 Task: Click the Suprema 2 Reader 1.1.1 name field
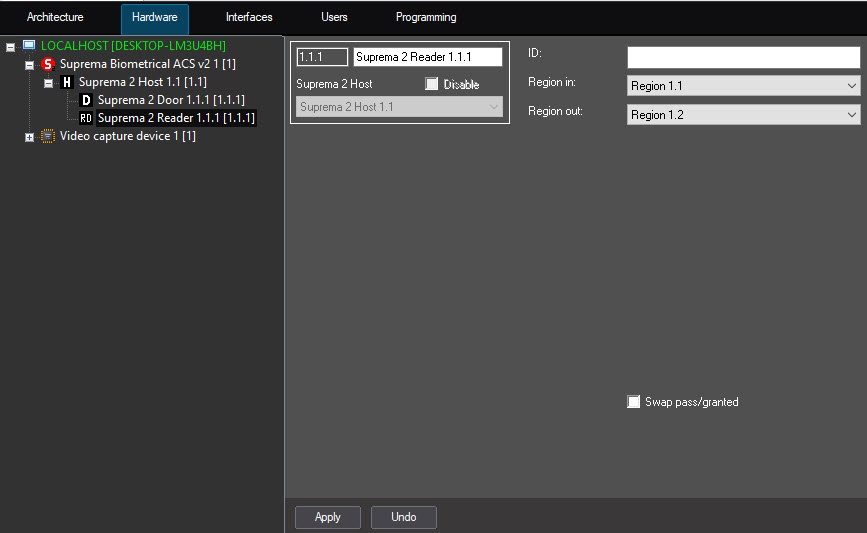427,56
